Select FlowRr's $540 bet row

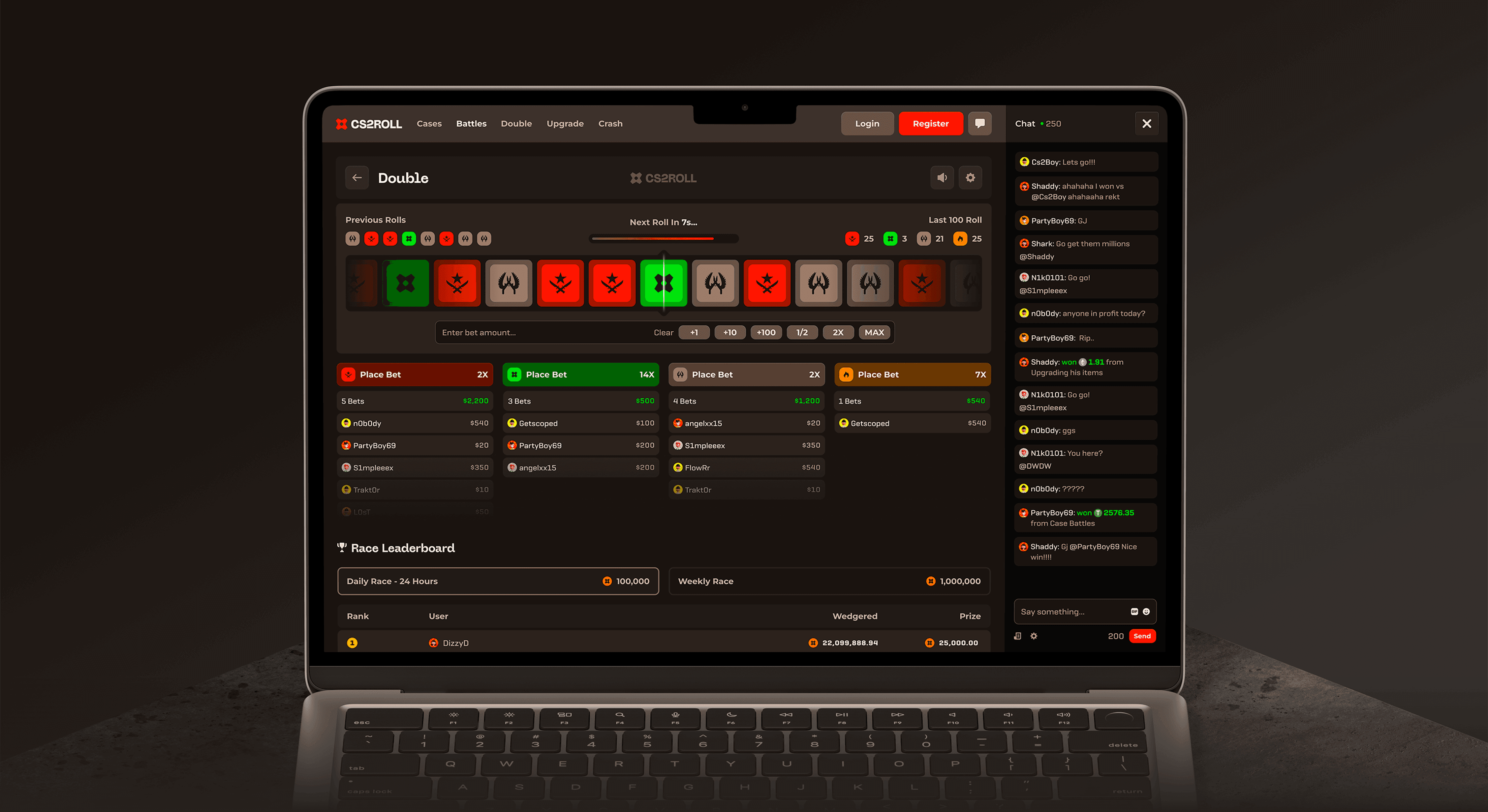point(747,468)
